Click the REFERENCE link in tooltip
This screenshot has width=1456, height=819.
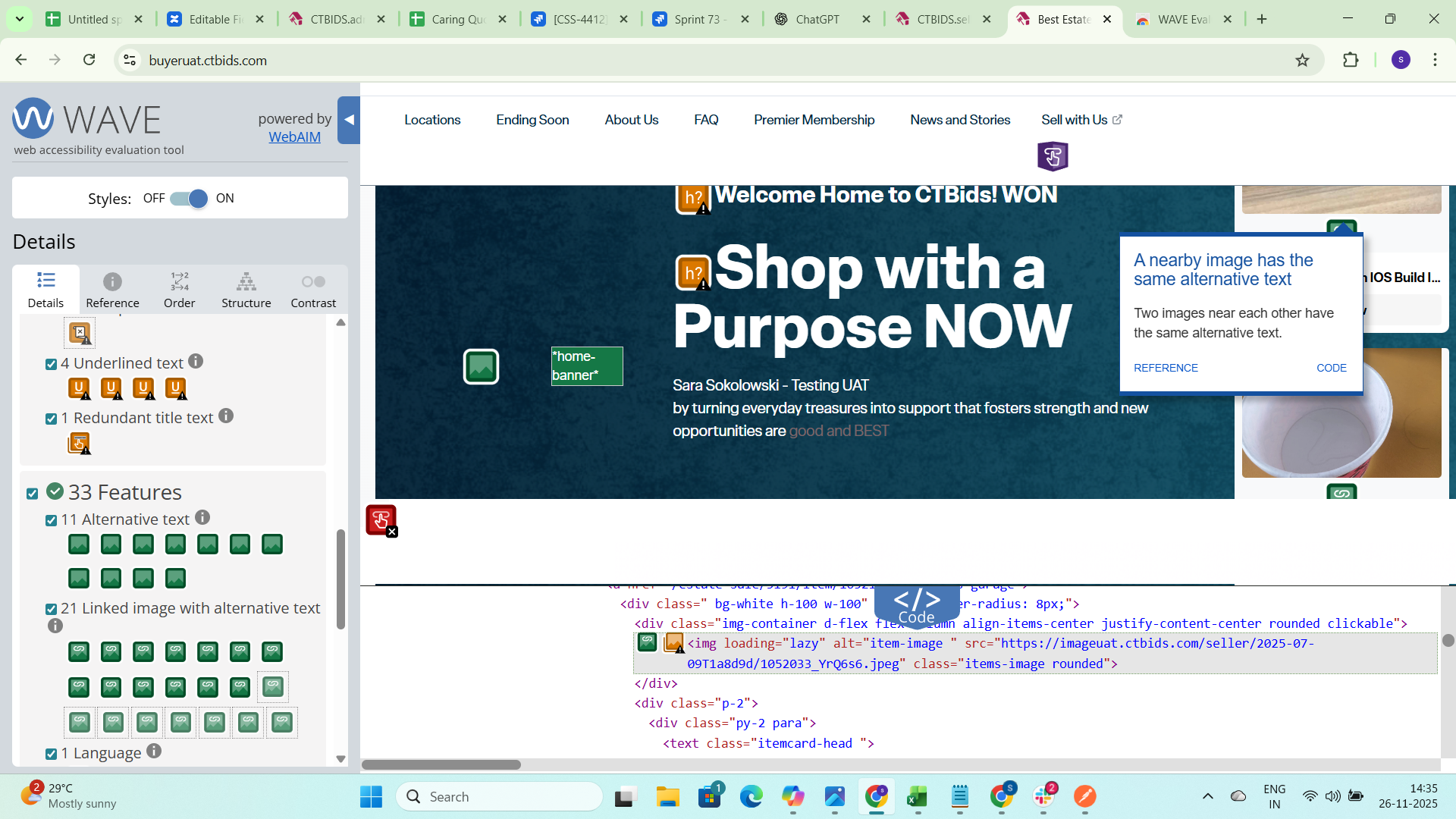[x=1166, y=368]
